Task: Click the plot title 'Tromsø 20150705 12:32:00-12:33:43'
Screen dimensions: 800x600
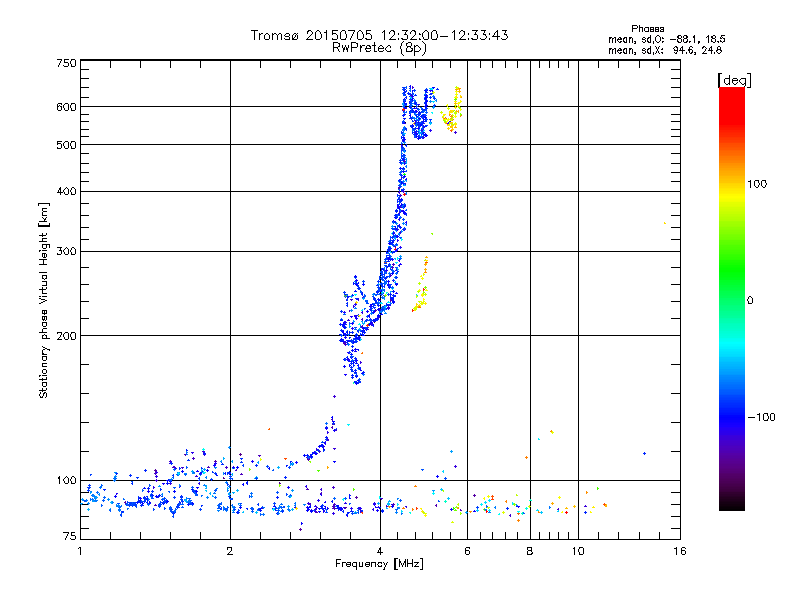Action: (379, 35)
